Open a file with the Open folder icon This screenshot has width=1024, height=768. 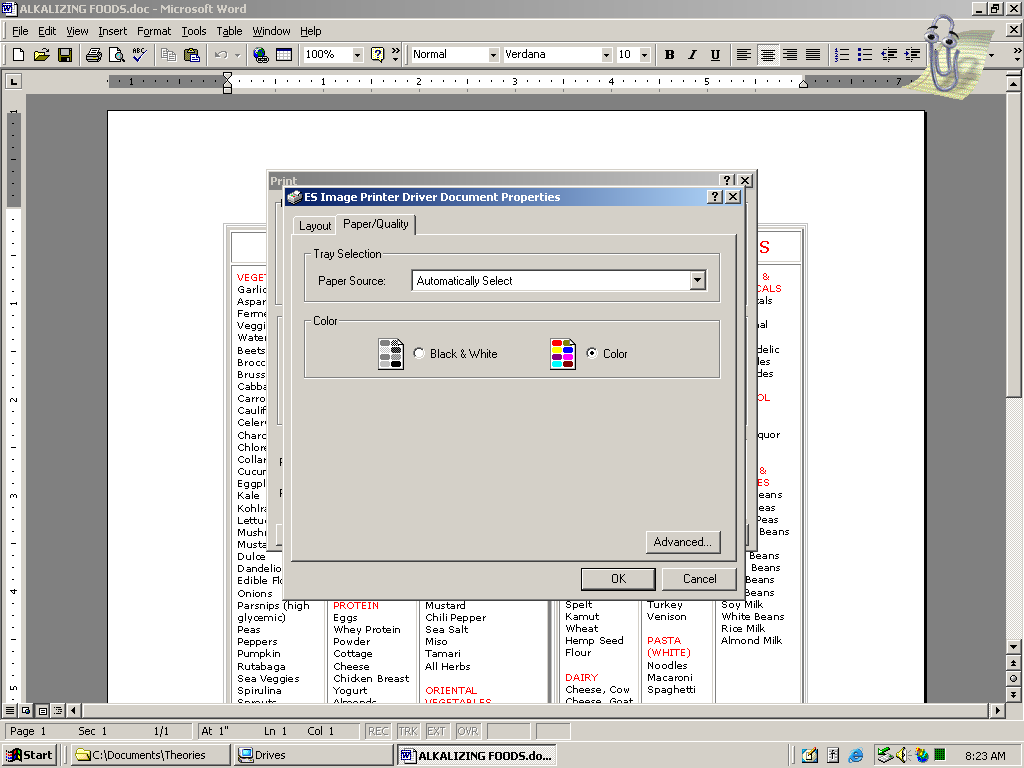[41, 55]
